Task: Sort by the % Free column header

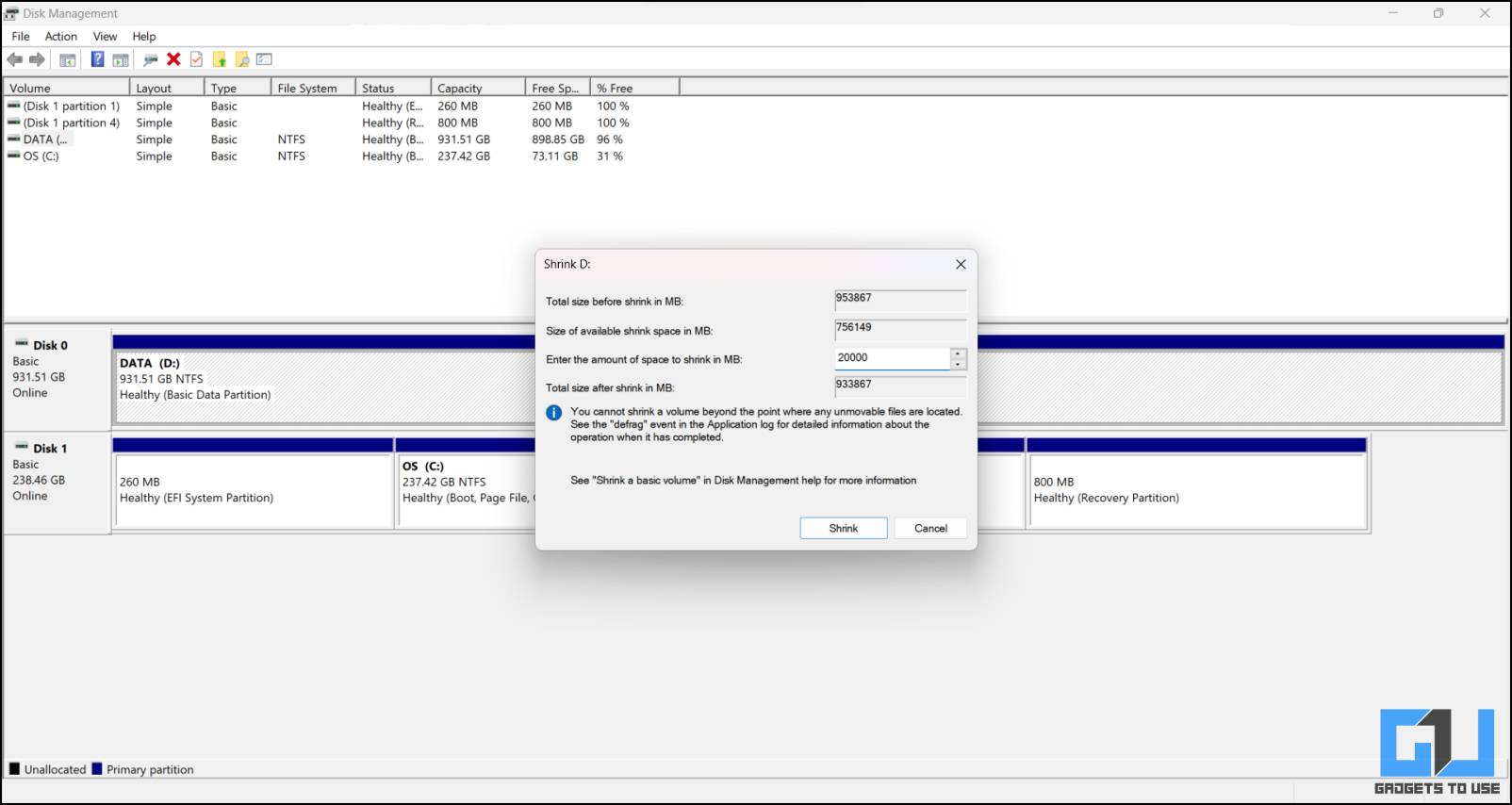Action: (x=635, y=88)
